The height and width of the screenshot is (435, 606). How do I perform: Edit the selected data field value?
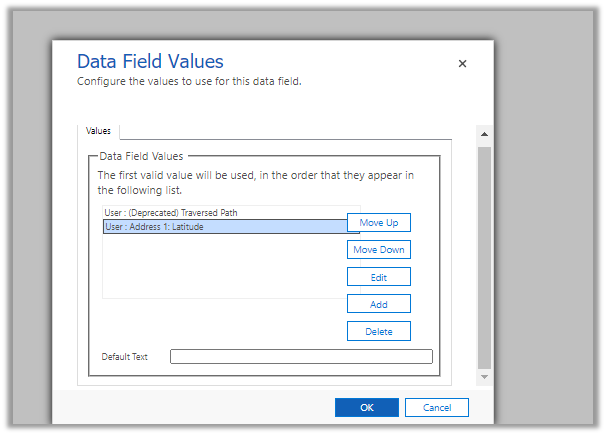tap(378, 277)
